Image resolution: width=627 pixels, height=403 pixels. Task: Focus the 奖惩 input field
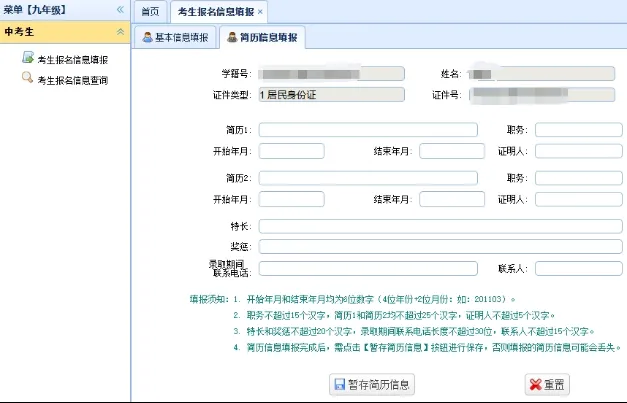click(440, 246)
